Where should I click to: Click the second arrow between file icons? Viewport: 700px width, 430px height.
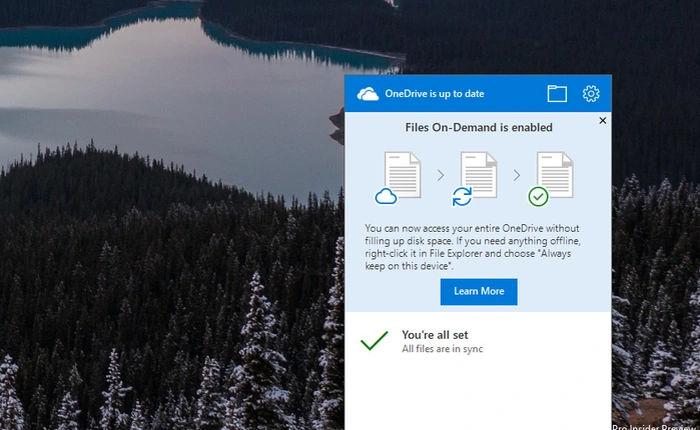(517, 175)
